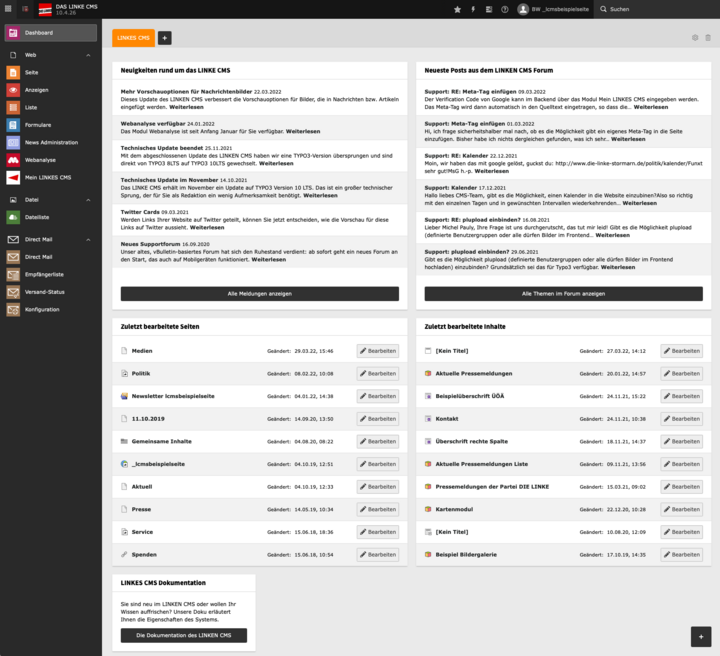Viewport: 720px width, 656px height.
Task: Click the Gemeinsame Inhalte page row
Action: tap(260, 442)
